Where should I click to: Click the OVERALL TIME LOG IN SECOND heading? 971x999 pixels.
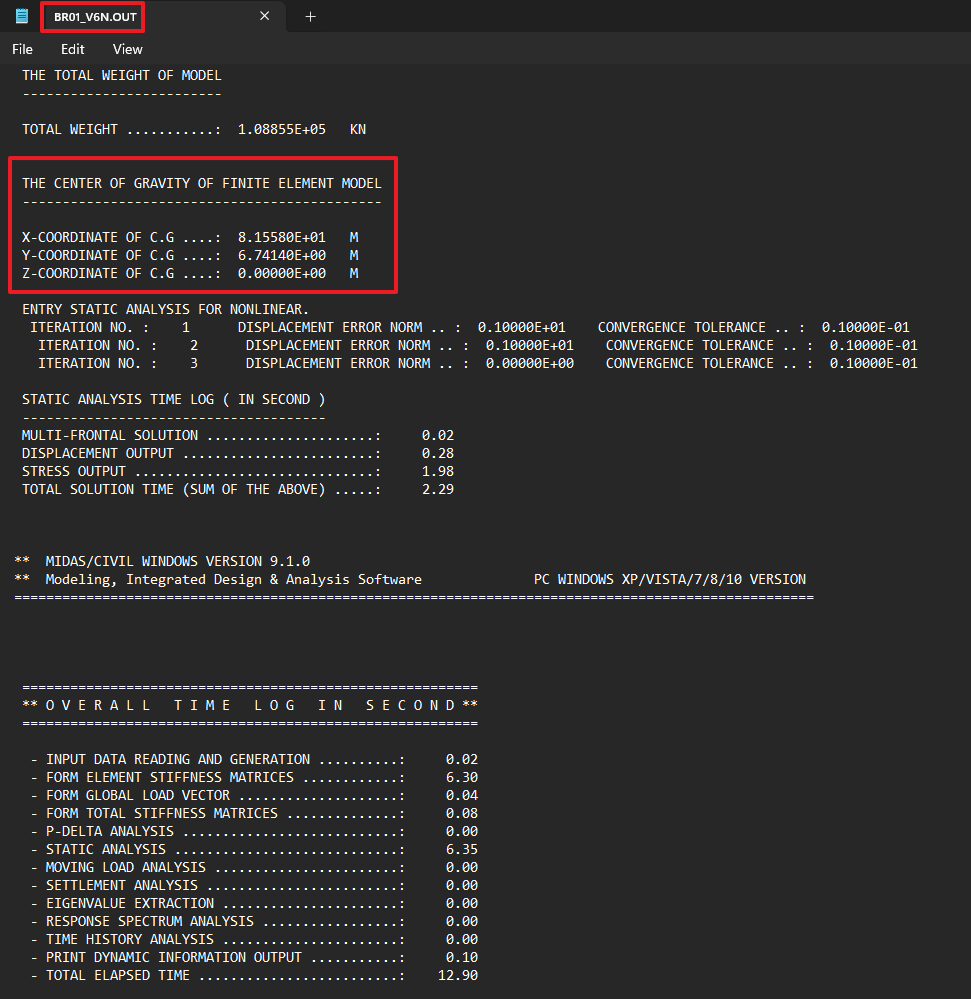[x=250, y=705]
